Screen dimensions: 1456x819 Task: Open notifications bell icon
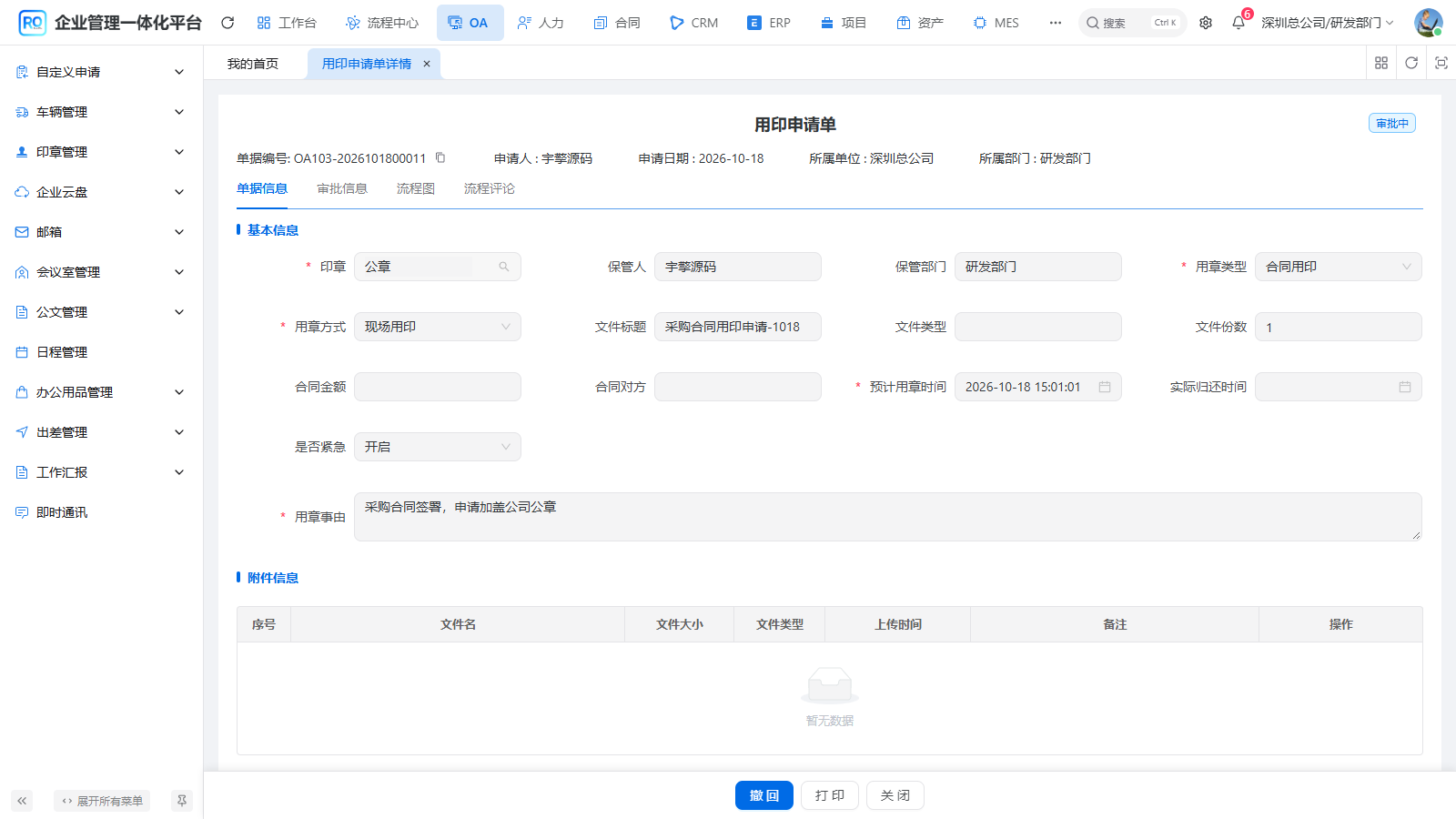pyautogui.click(x=1239, y=23)
